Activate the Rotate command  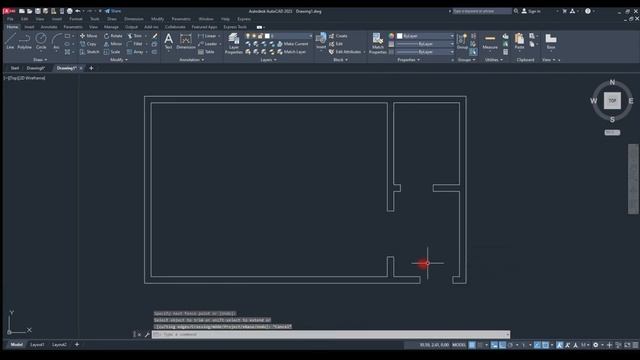113,36
